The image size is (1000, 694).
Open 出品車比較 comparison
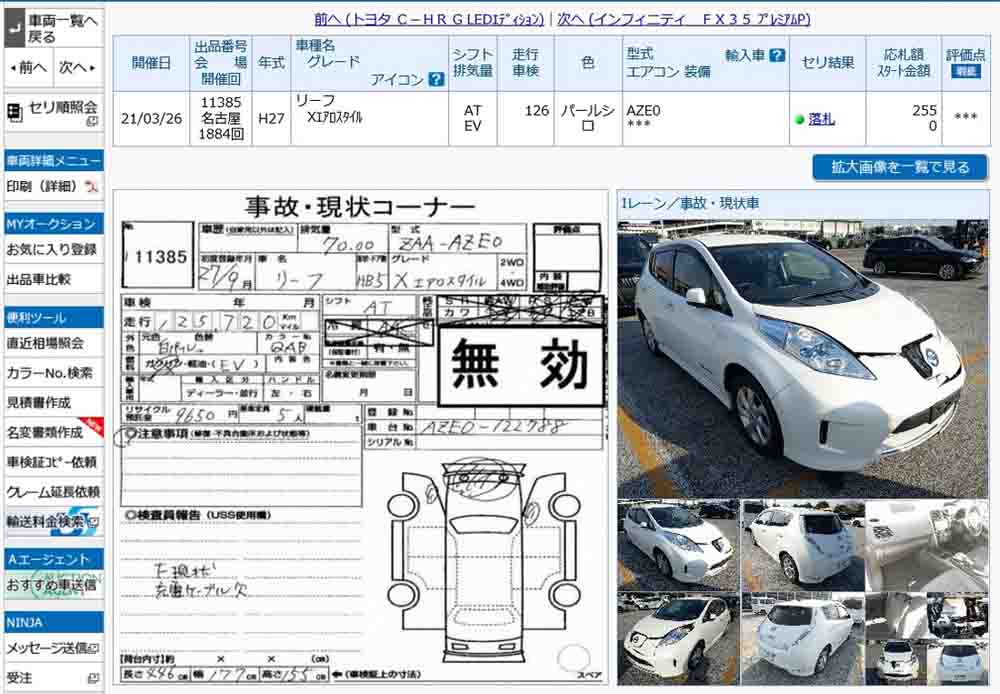click(x=39, y=279)
